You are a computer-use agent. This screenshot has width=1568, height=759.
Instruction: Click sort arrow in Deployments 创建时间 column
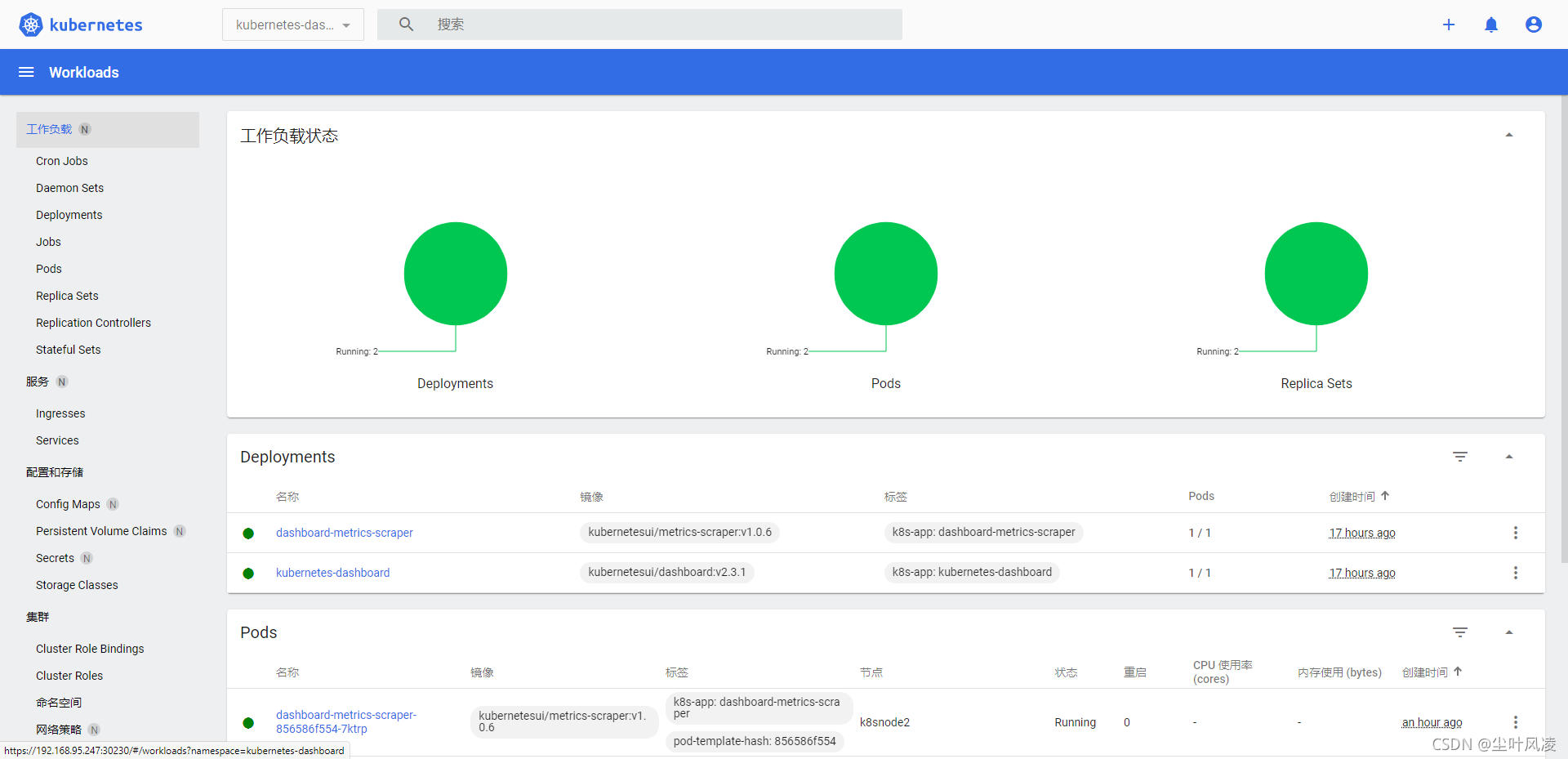pos(1385,496)
